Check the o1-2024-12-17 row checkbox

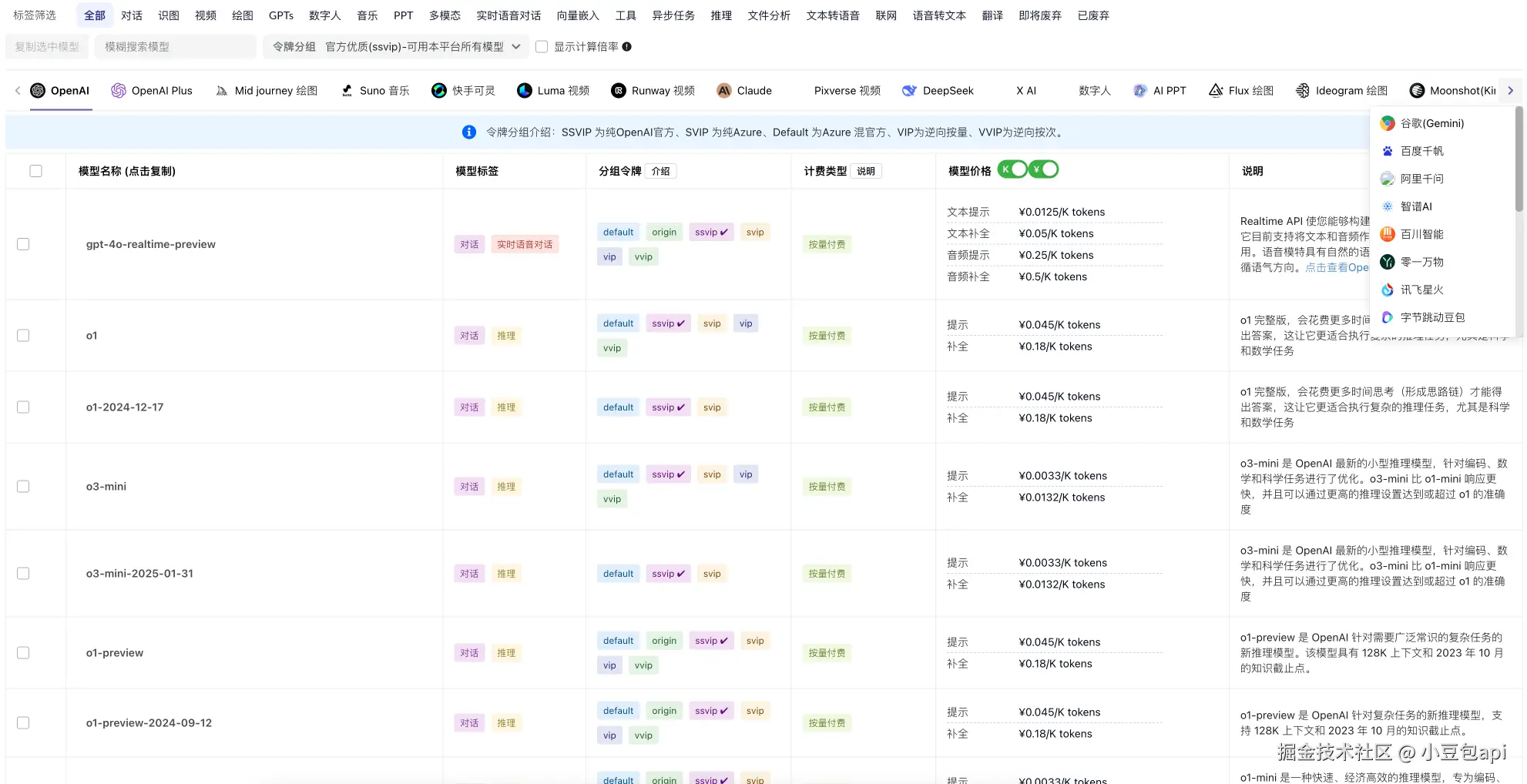pos(23,407)
